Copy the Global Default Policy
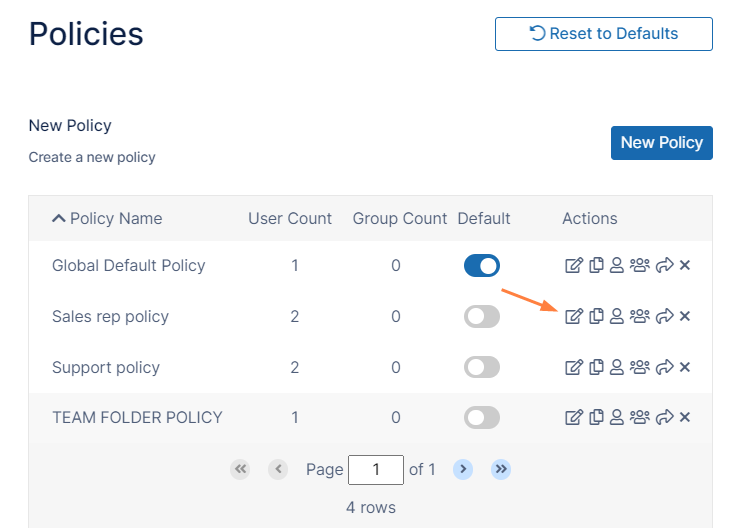 pos(596,265)
